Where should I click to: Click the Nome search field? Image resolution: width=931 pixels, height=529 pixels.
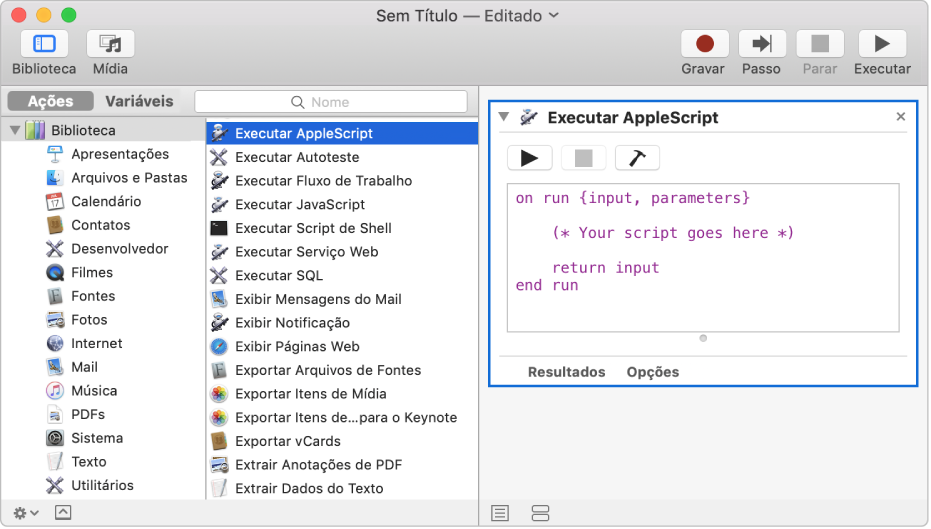331,101
